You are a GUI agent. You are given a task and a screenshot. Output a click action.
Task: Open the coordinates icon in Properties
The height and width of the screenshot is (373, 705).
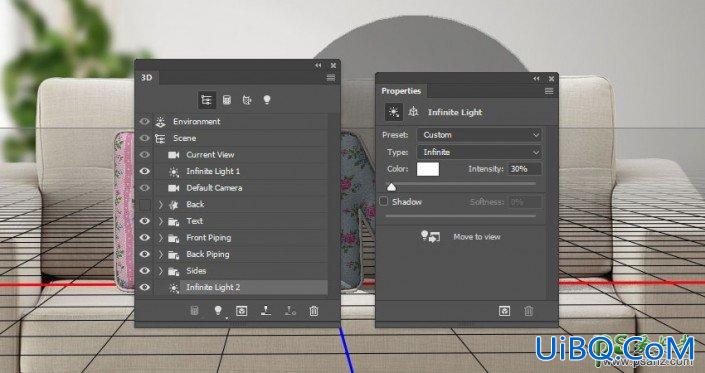point(413,112)
